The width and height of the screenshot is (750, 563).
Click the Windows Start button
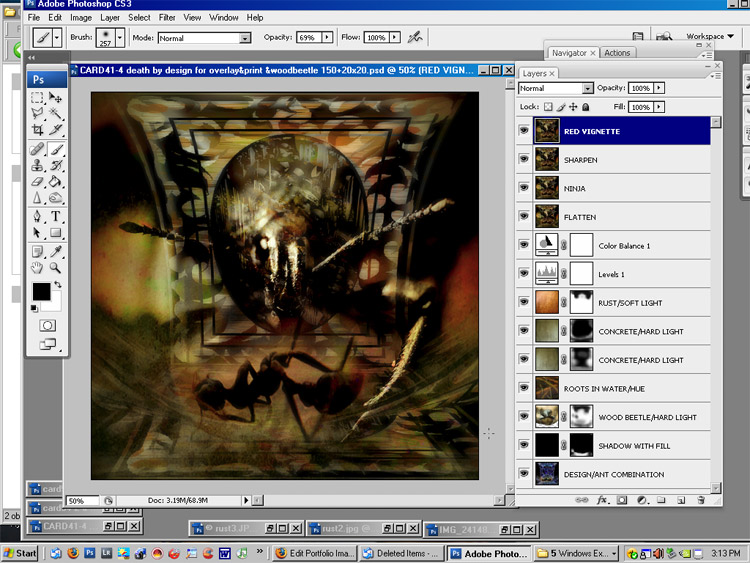pos(20,553)
